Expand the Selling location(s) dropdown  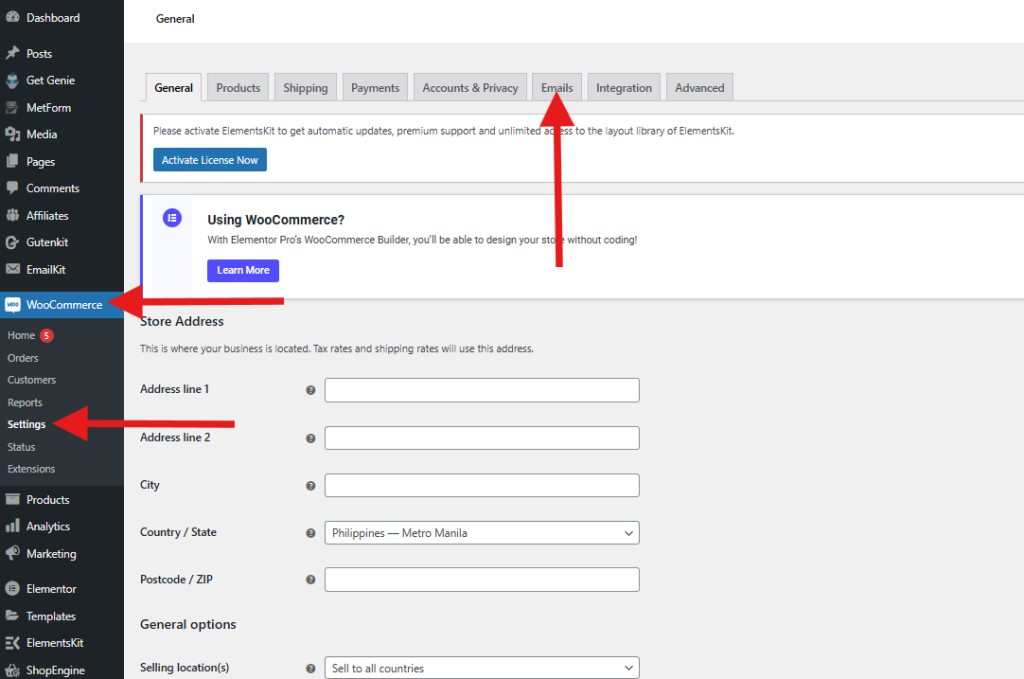click(481, 668)
